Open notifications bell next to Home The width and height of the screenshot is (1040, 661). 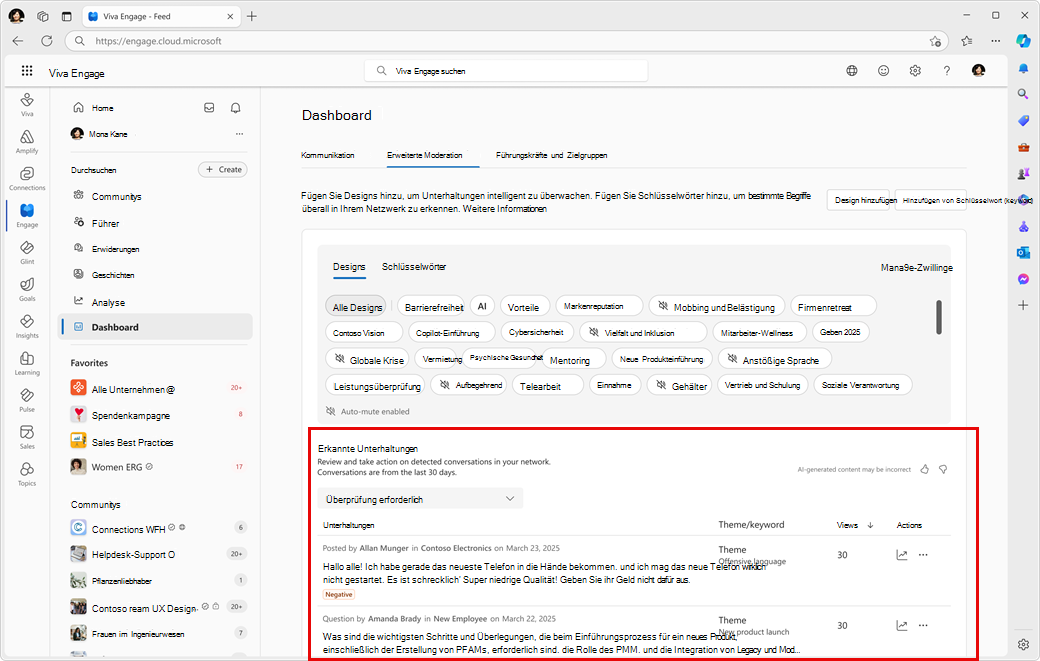click(x=235, y=107)
